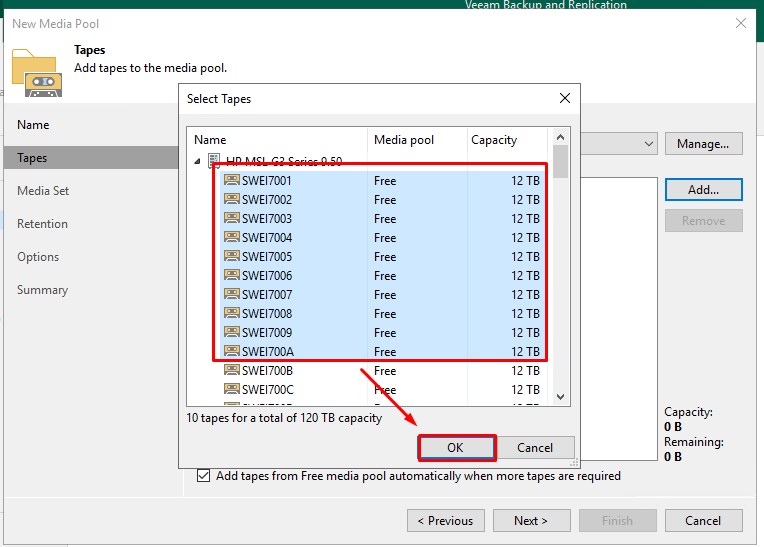Viewport: 764px width, 547px height.
Task: Select the SWEI7005 tape icon
Action: coord(231,257)
